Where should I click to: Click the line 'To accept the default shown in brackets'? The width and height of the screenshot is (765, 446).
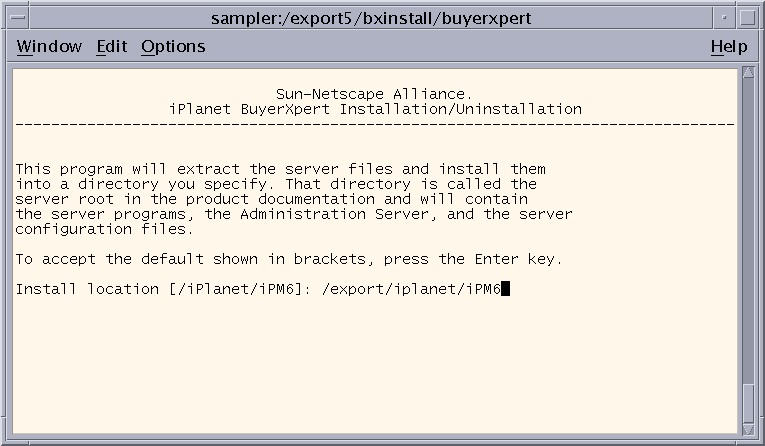point(289,259)
